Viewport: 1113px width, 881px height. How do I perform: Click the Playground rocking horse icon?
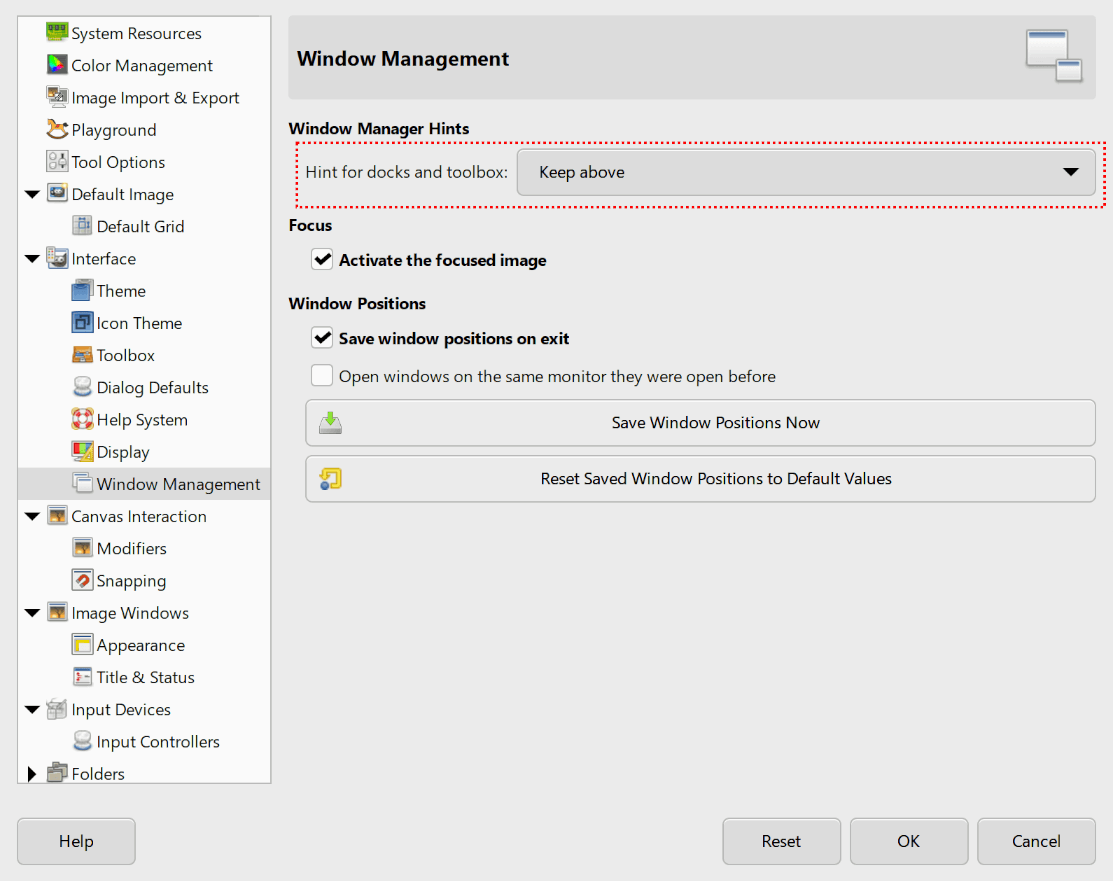[x=58, y=129]
